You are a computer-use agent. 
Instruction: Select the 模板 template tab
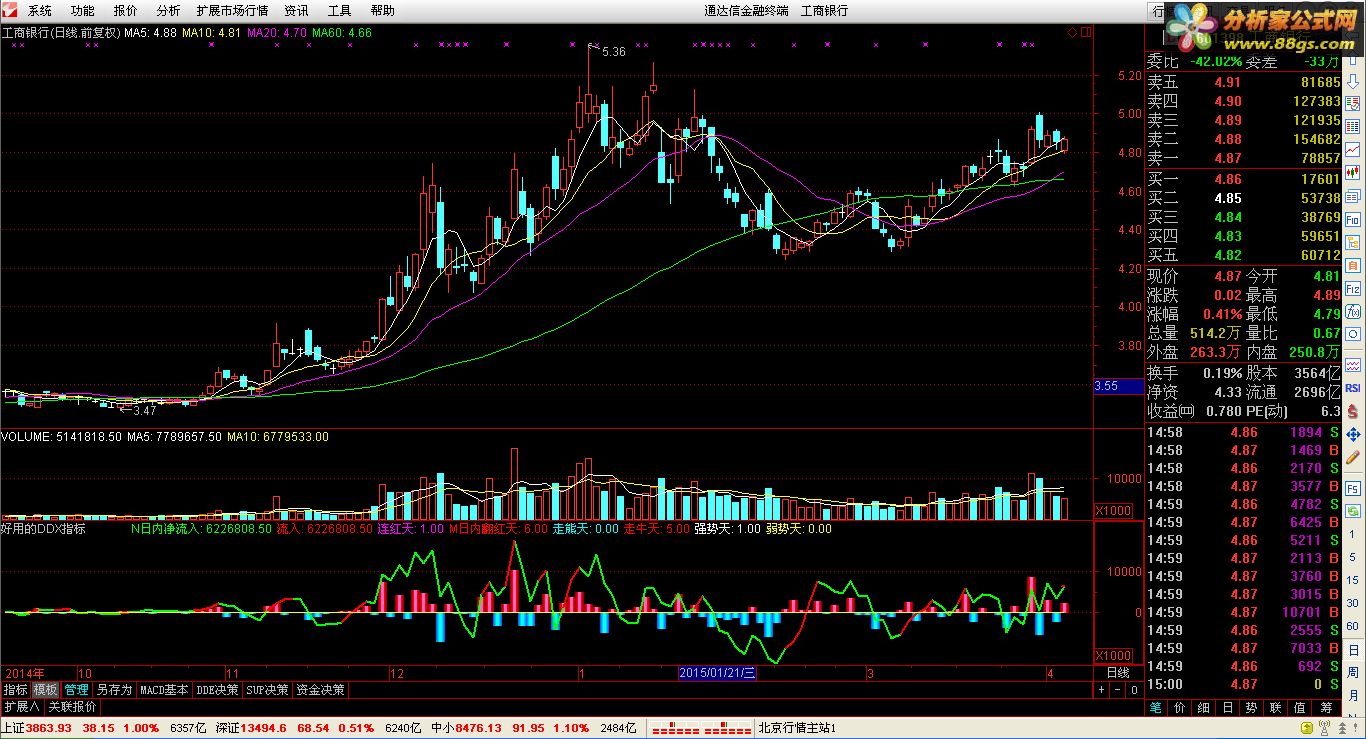pos(45,690)
